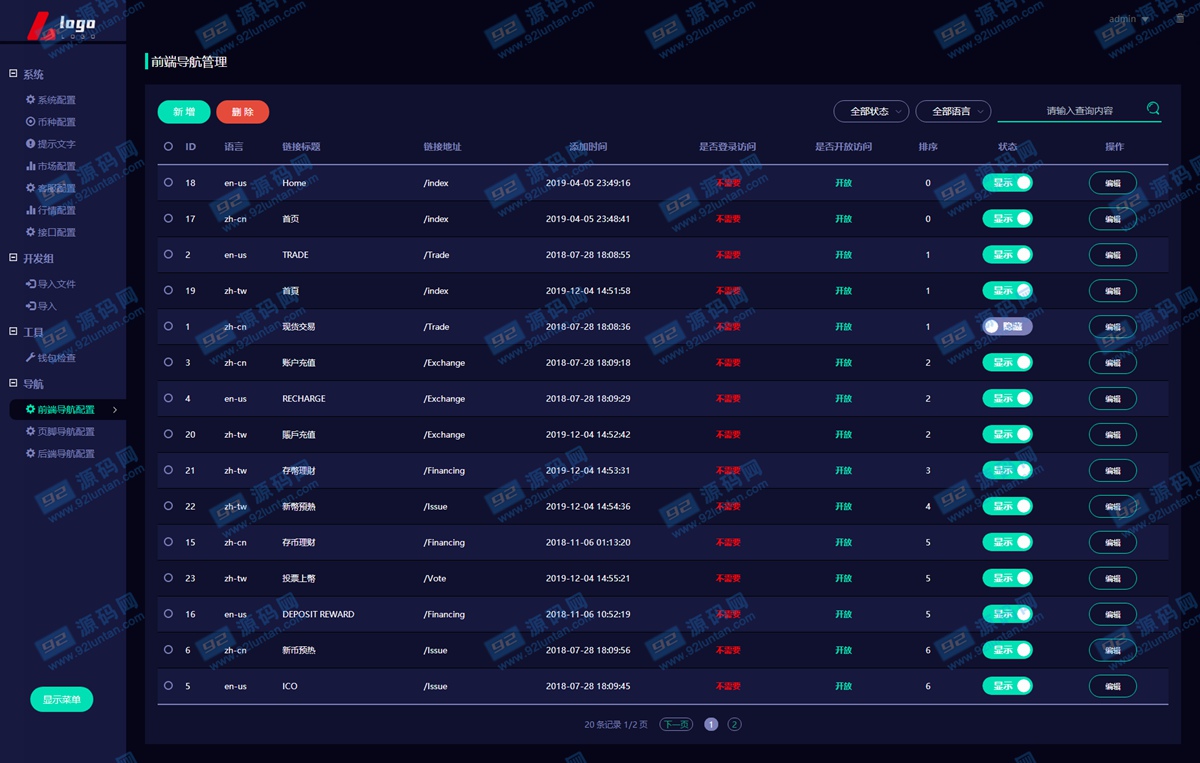1200x763 pixels.
Task: Enable the 隐藏 switch for 现货交易 row
Action: [1007, 327]
